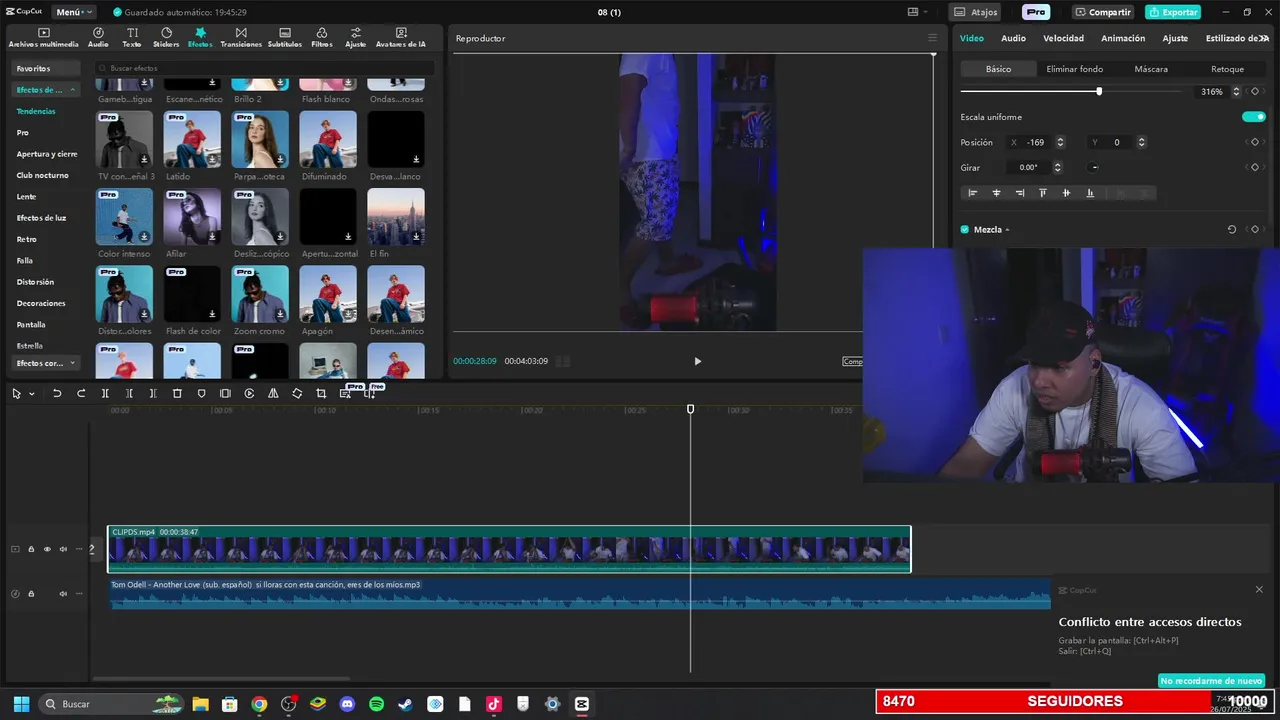Select the Latido effect thumbnail
1280x720 pixels.
(x=192, y=139)
